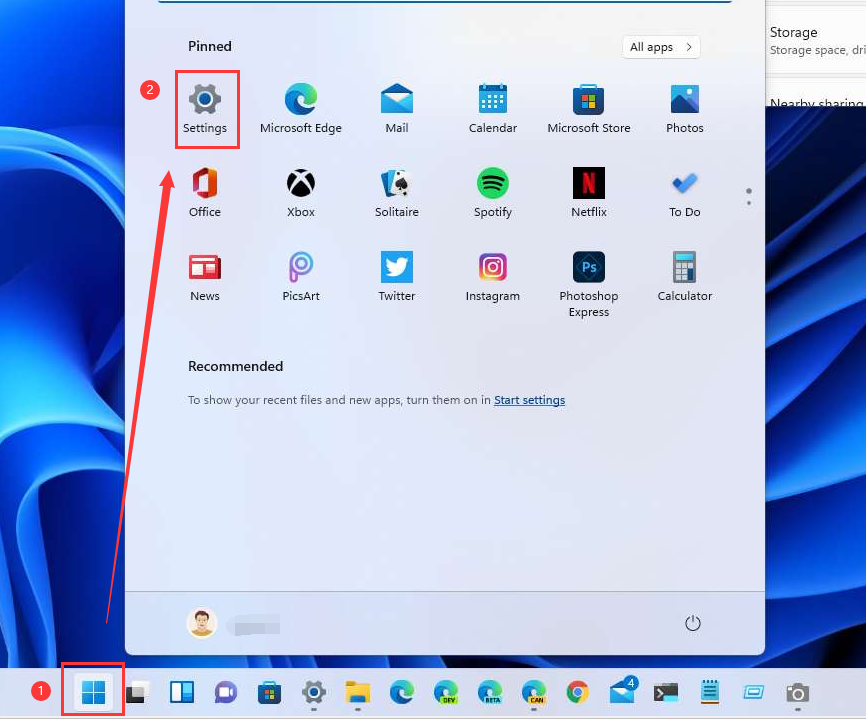Open Mail with 4 notifications on taskbar
Image resolution: width=866 pixels, height=719 pixels.
click(x=623, y=690)
